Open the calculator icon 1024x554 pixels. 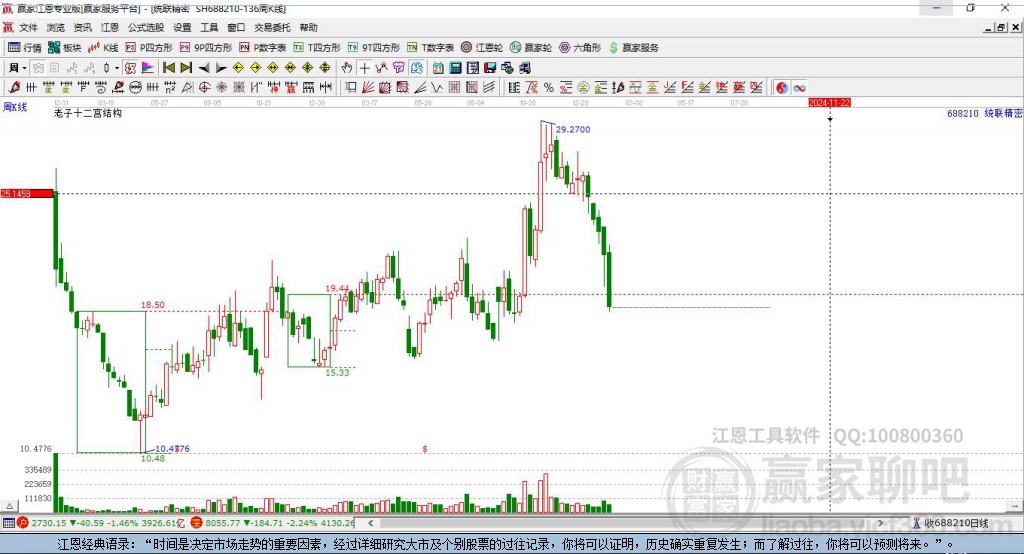point(455,67)
